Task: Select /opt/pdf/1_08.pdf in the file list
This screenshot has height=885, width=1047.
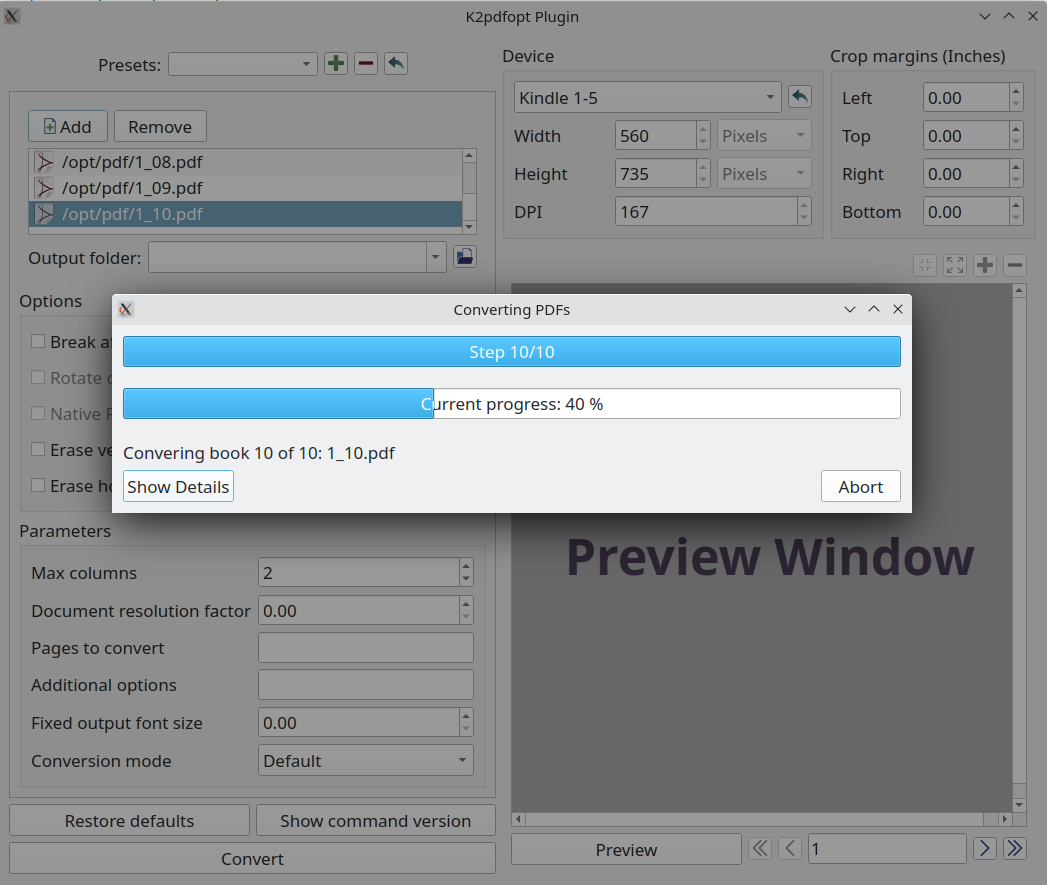Action: click(x=246, y=162)
